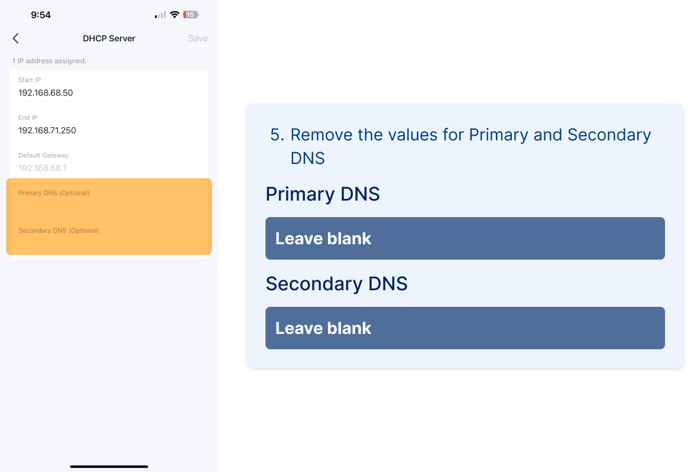Focus the Primary DNS (Optional) field

(x=108, y=197)
